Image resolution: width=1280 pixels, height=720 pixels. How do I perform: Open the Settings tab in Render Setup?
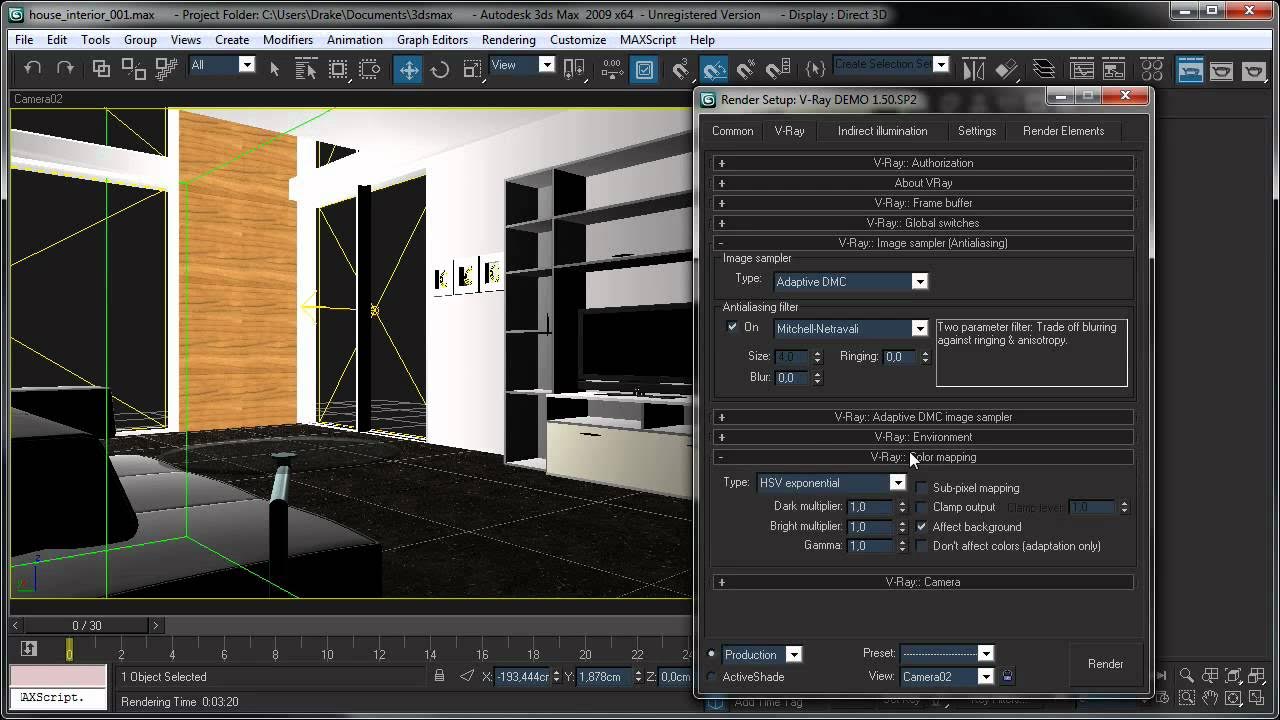[977, 131]
